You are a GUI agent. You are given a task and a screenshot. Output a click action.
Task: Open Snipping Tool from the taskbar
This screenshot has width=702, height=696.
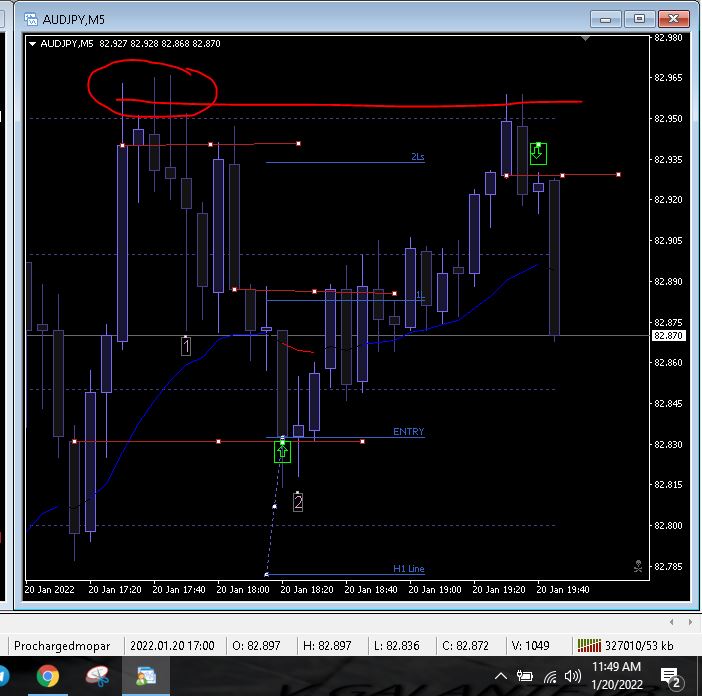[97, 675]
